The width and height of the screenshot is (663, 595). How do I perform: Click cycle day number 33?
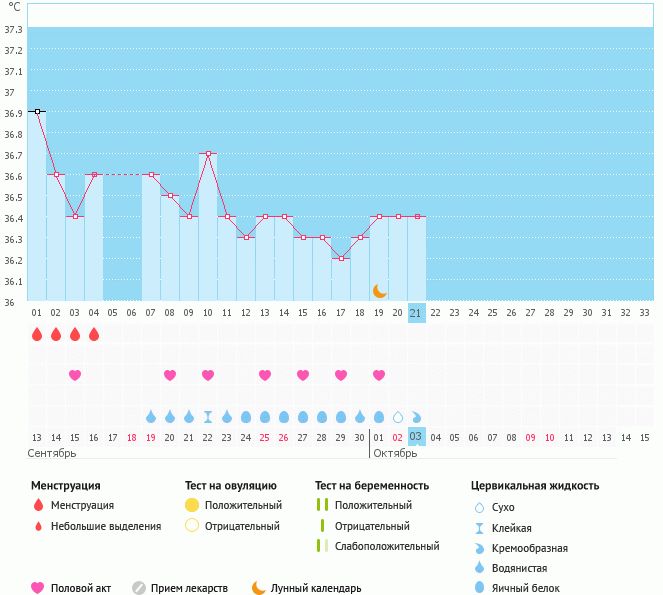(644, 313)
